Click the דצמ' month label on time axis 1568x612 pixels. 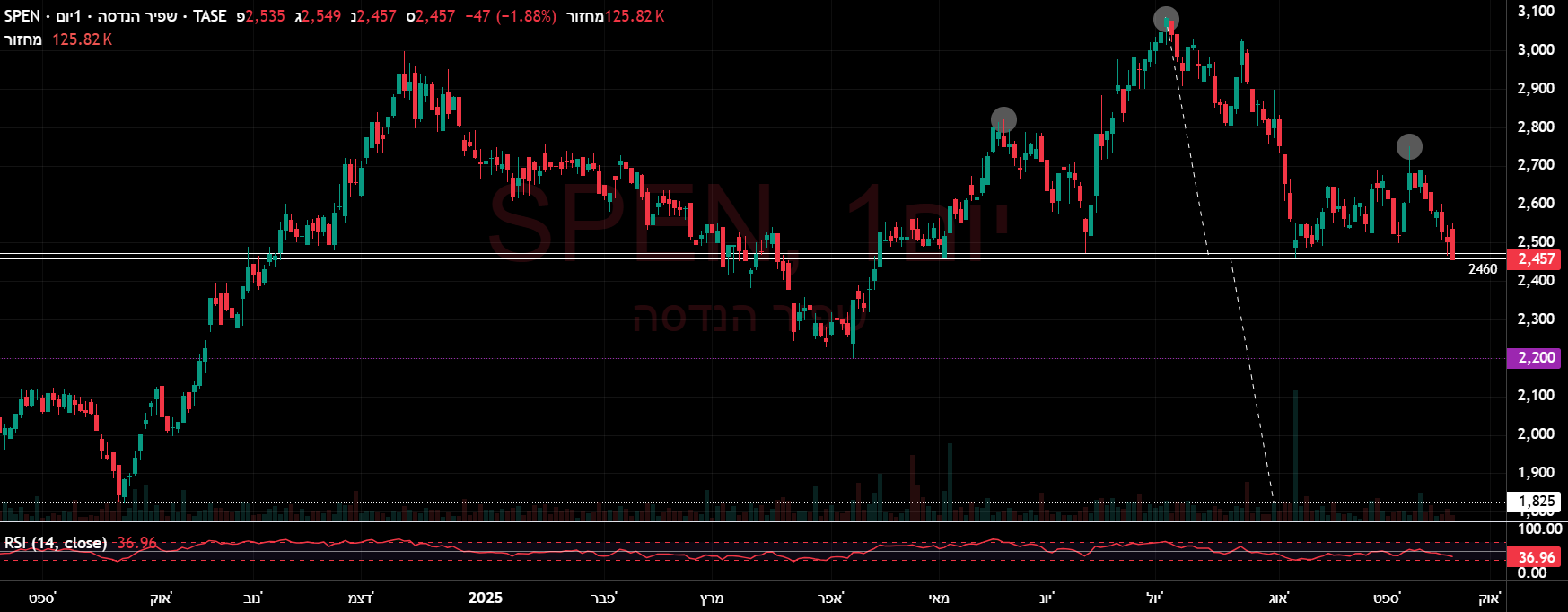coord(361,598)
